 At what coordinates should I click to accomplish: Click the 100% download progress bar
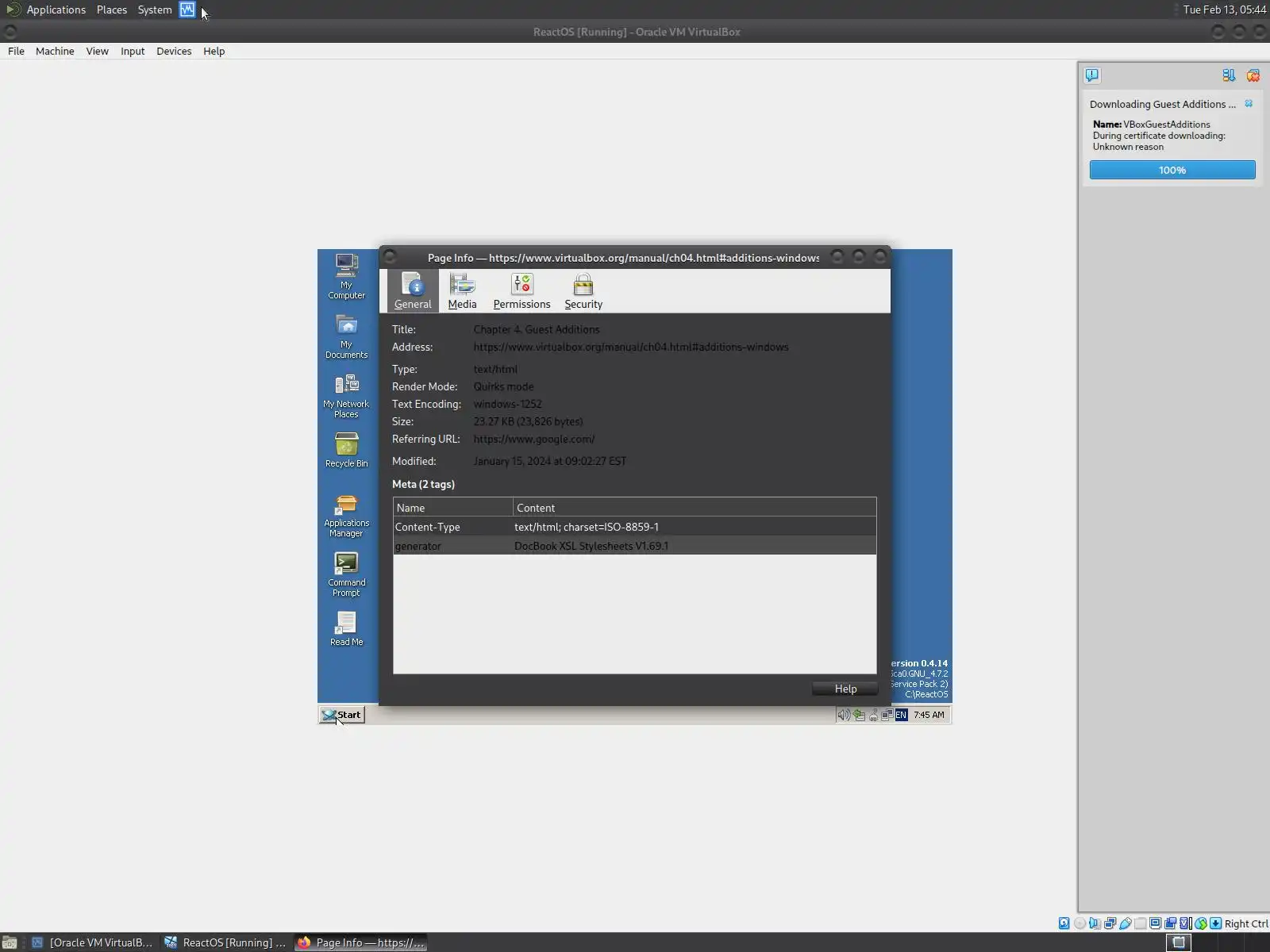pyautogui.click(x=1172, y=170)
